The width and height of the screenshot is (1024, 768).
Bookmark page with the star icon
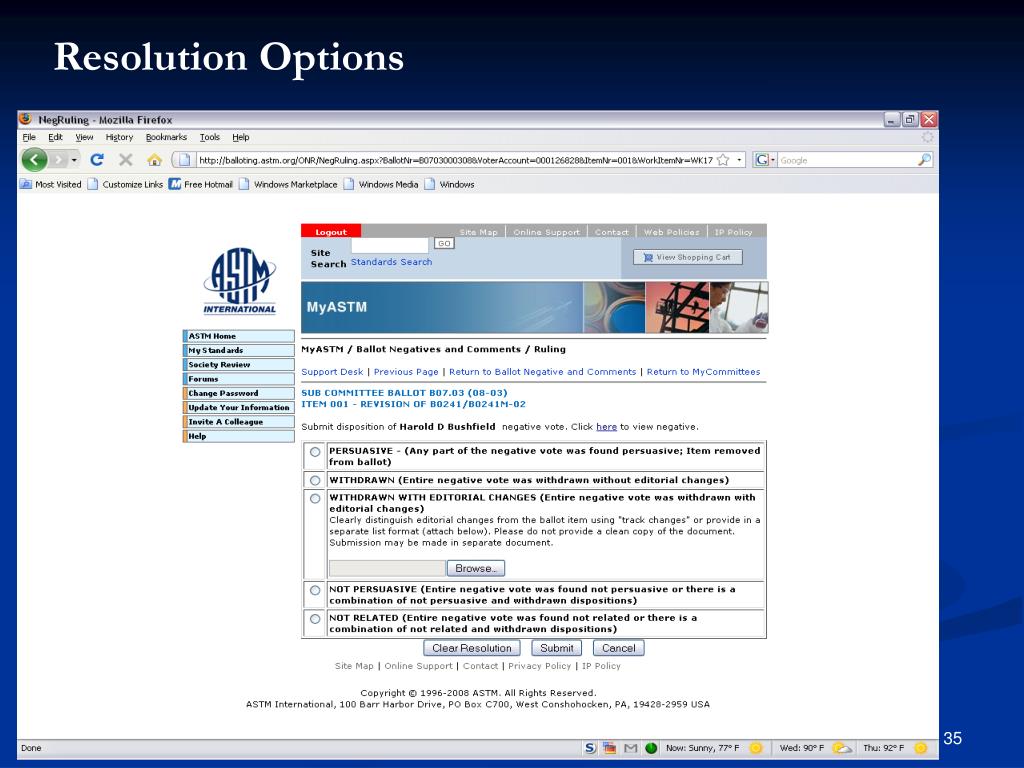coord(723,160)
